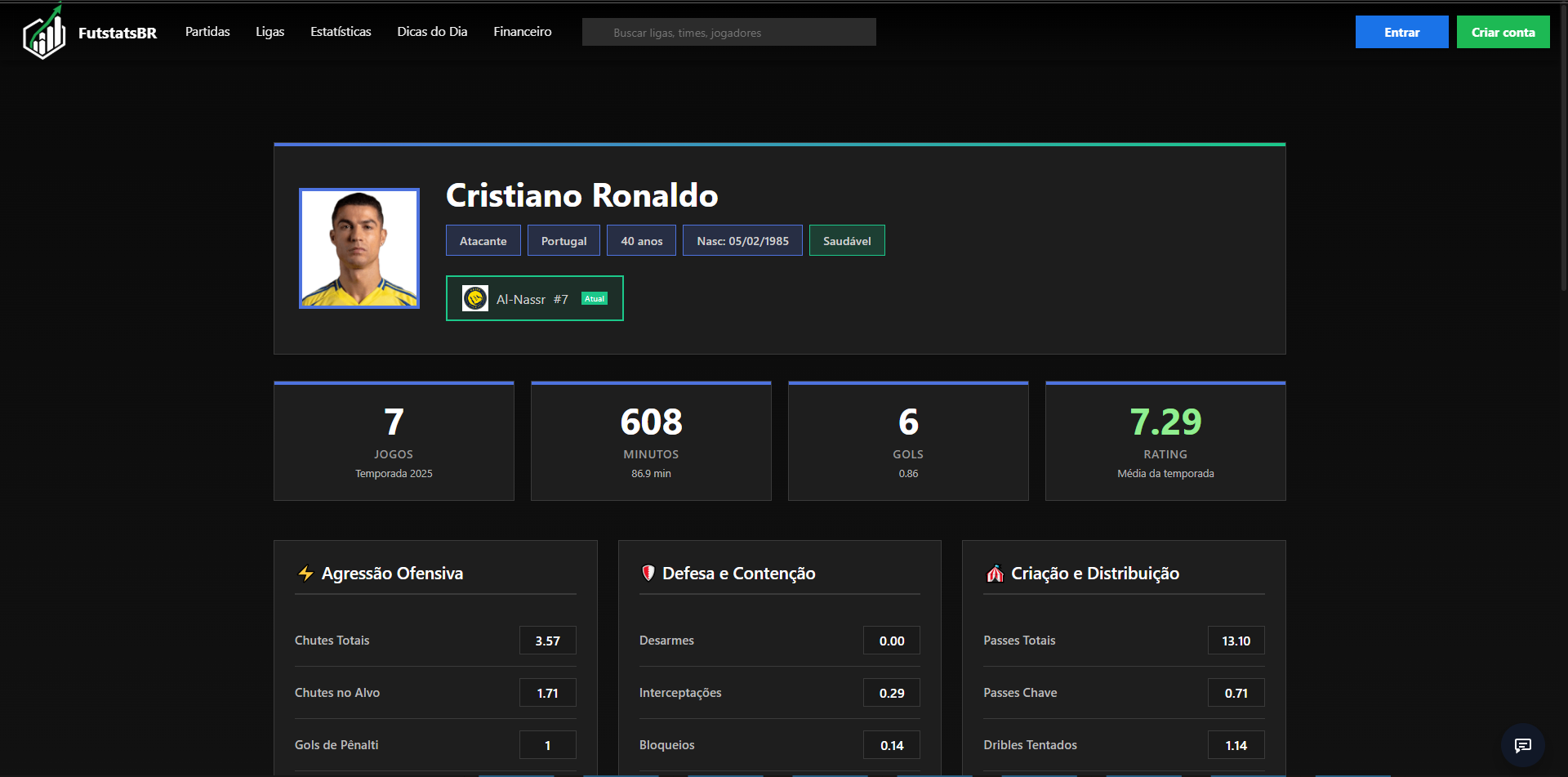Click the Gols de Pênalti value 1
This screenshot has width=1568, height=777.
pyautogui.click(x=548, y=745)
